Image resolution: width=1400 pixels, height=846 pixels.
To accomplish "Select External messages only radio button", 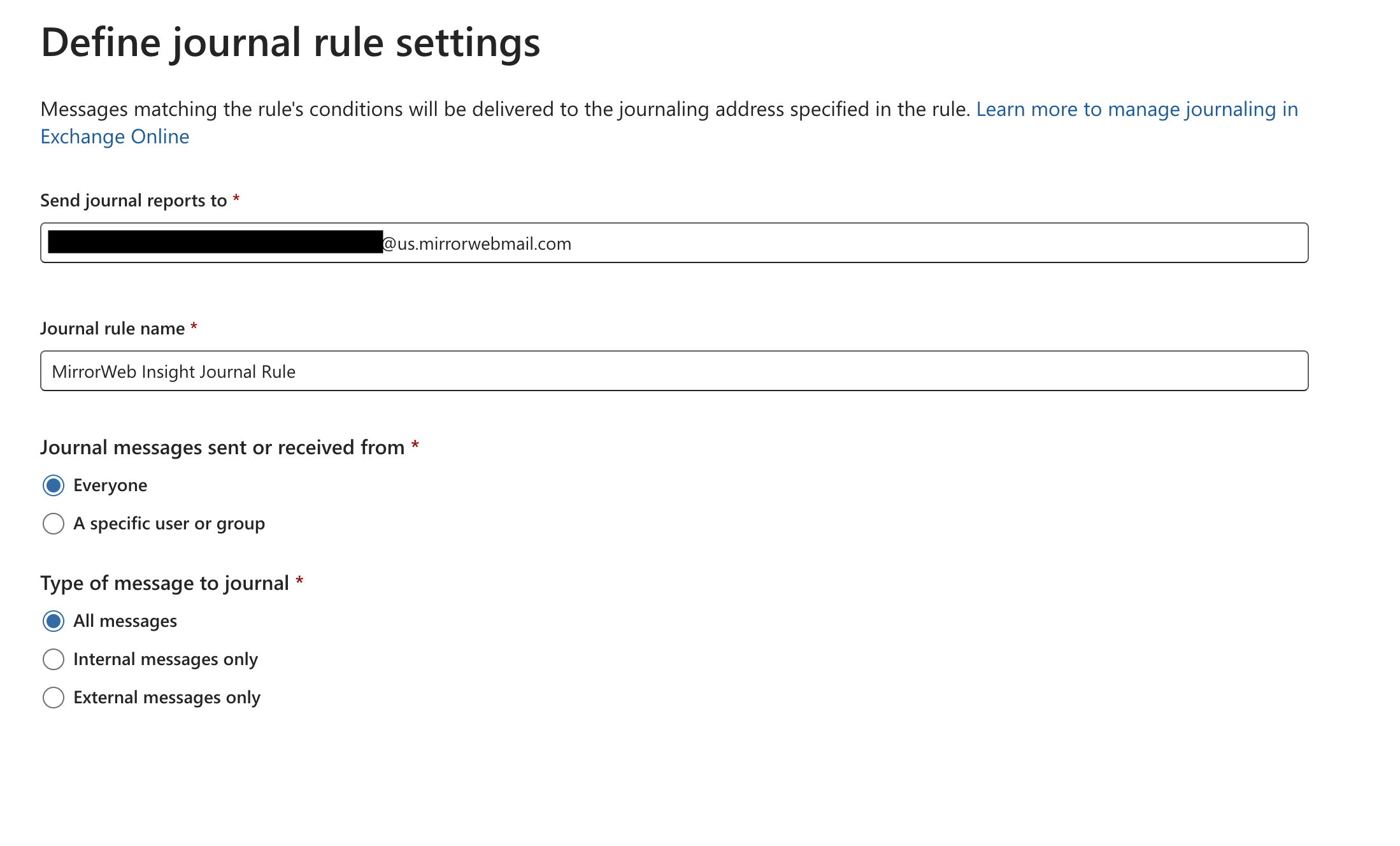I will pyautogui.click(x=54, y=698).
